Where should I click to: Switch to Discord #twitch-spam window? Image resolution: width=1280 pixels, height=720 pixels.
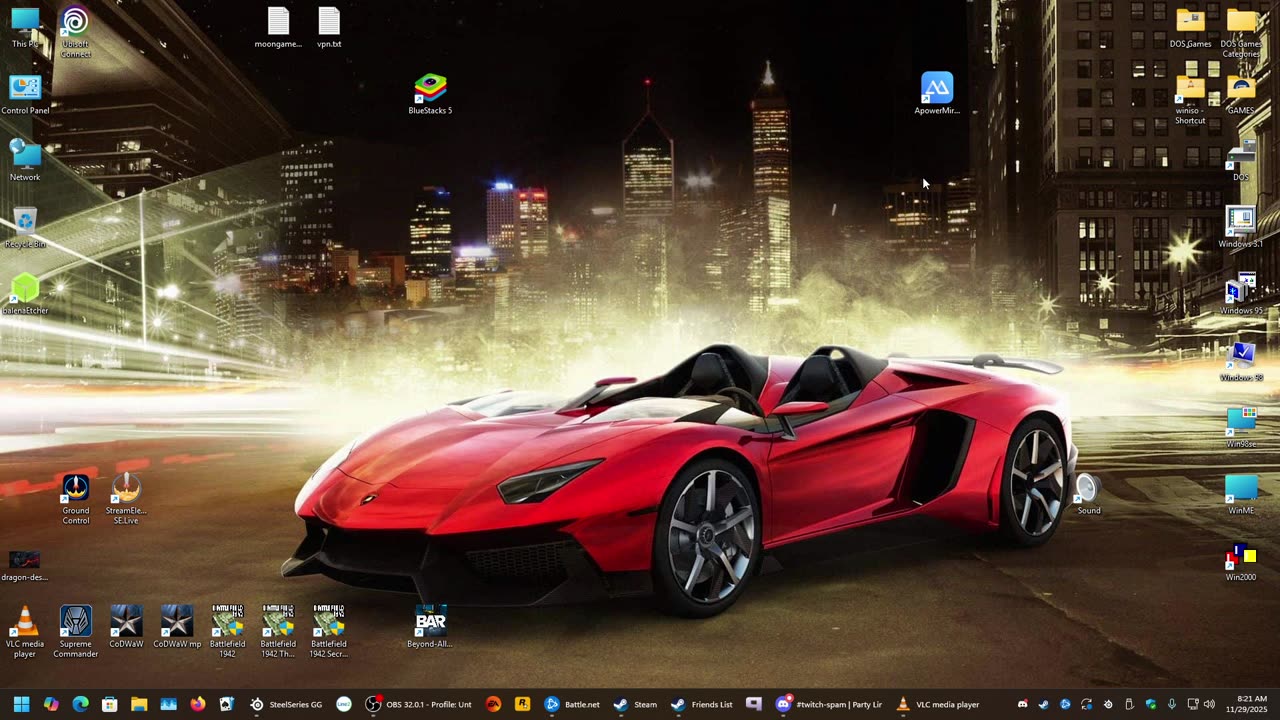pyautogui.click(x=830, y=704)
